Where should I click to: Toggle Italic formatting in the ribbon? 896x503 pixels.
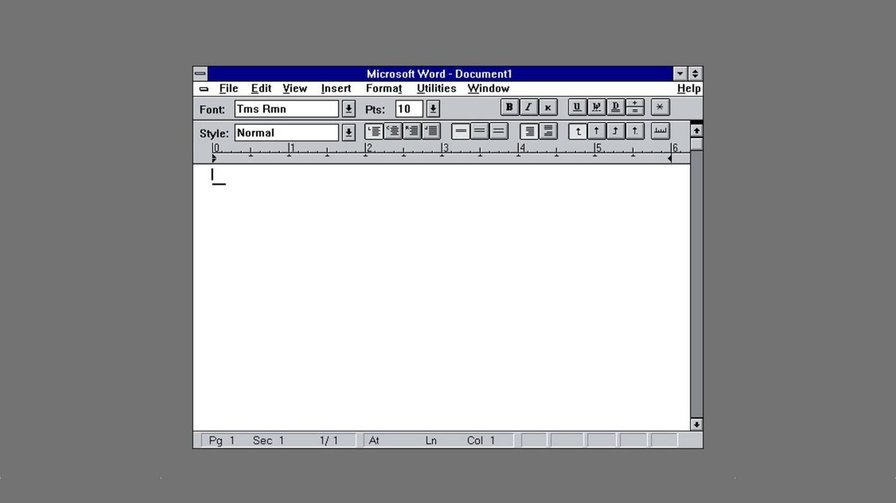[529, 107]
